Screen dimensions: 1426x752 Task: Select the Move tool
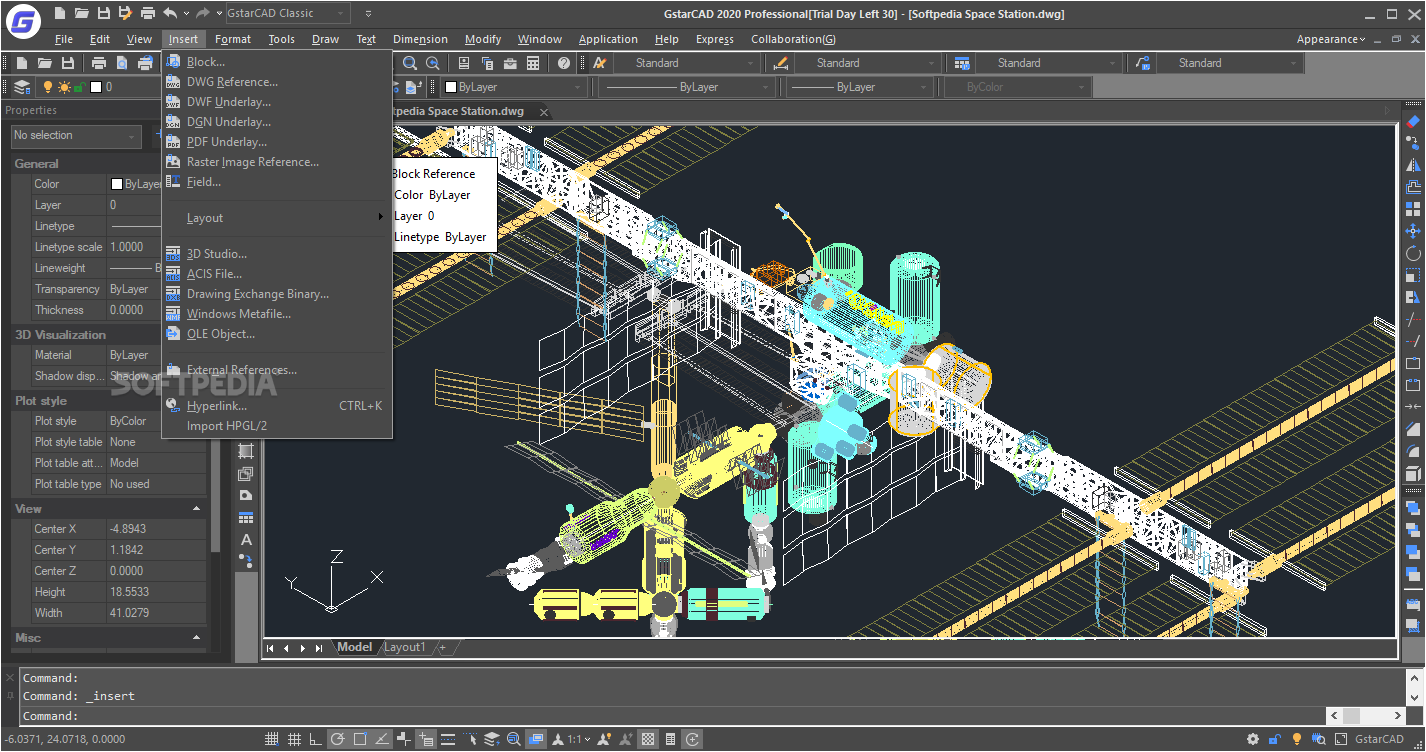[x=1413, y=231]
